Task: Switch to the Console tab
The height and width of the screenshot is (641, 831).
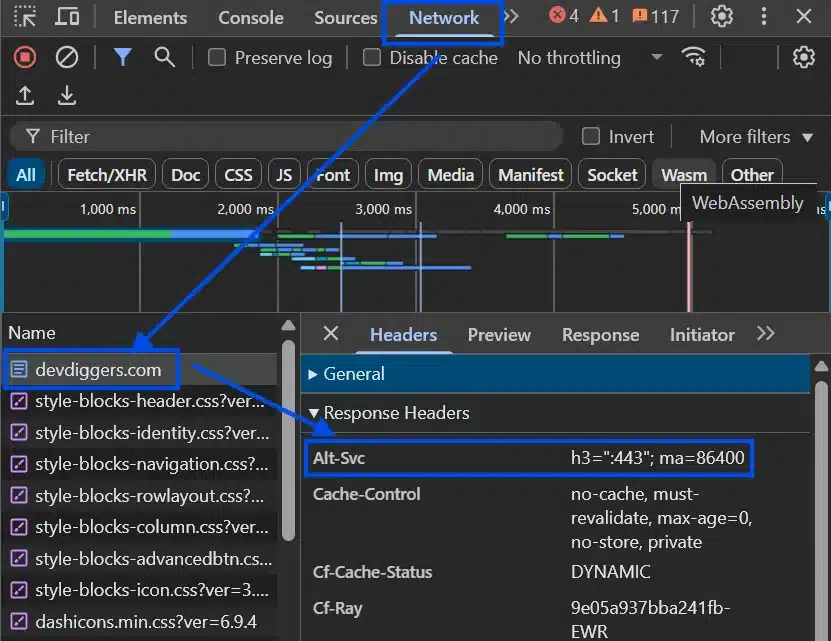Action: (x=251, y=17)
